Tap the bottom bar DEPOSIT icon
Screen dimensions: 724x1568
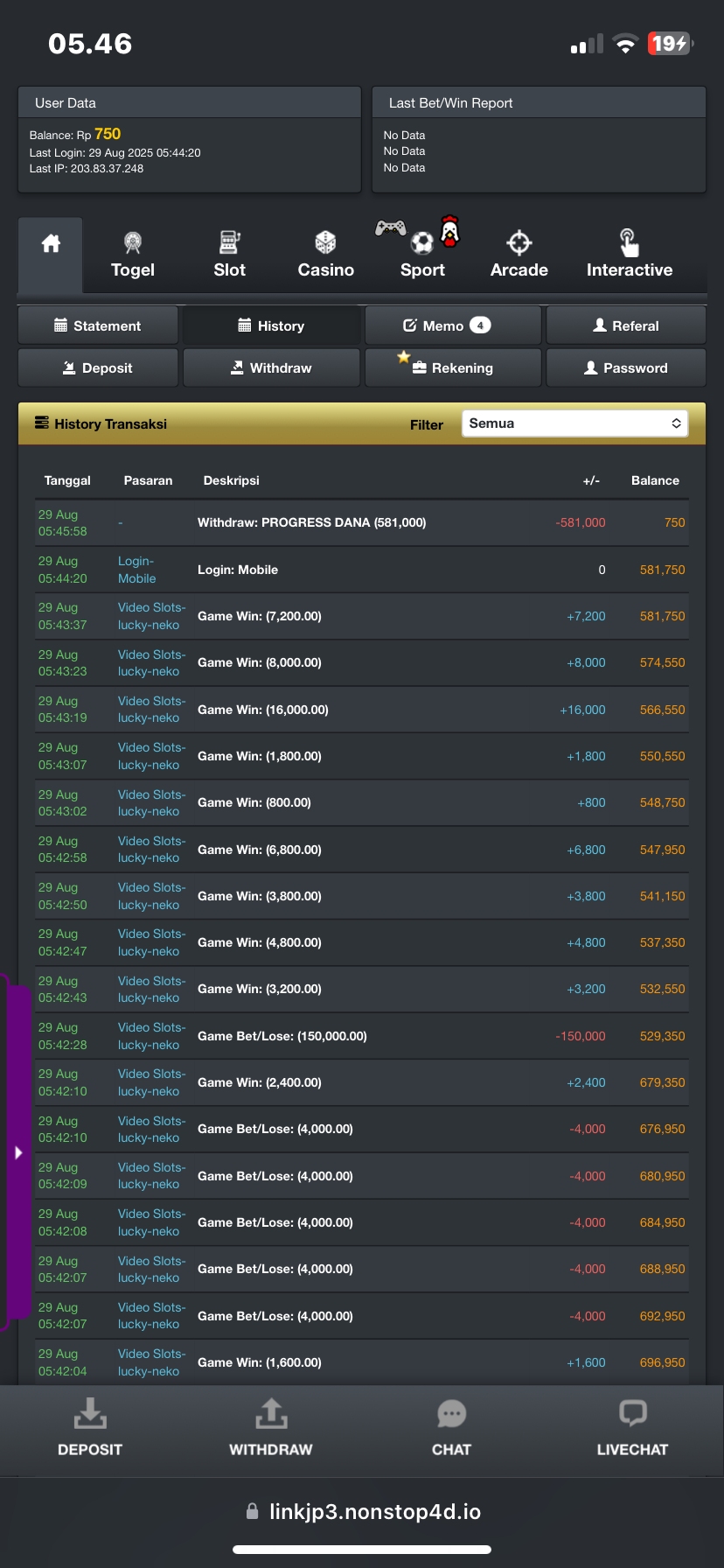pos(89,1427)
